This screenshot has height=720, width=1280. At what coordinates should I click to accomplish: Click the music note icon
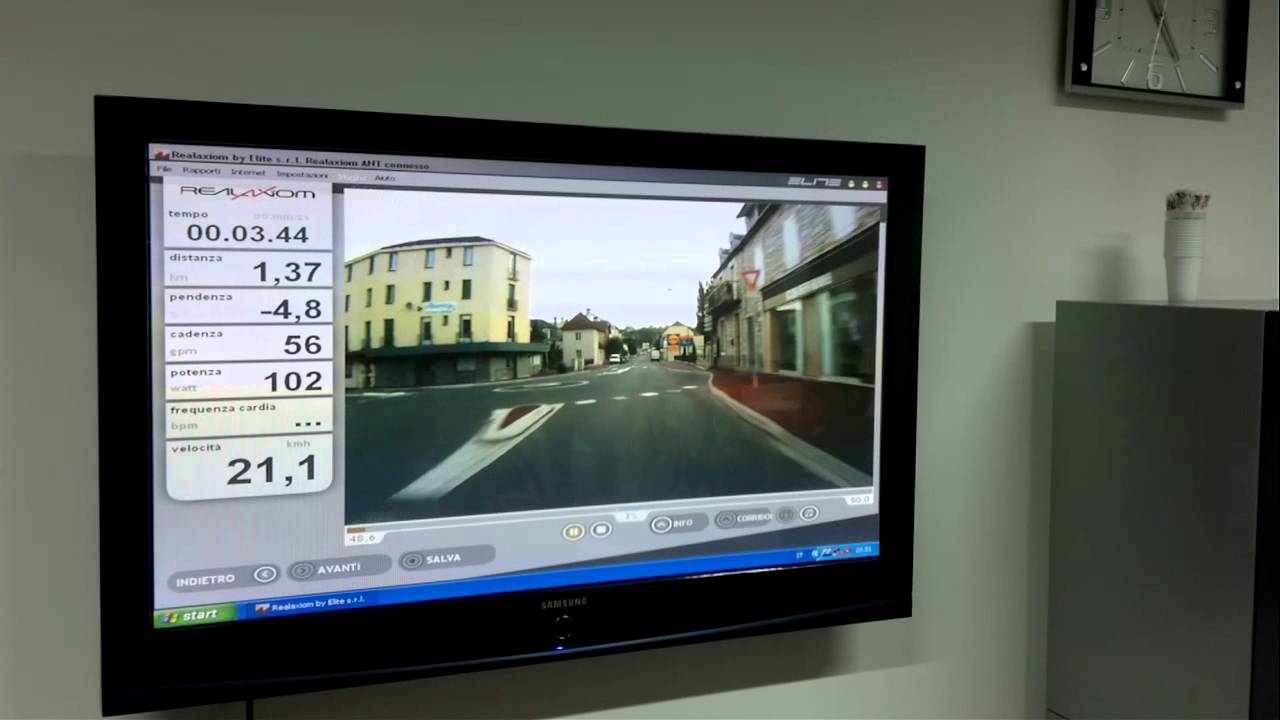809,514
